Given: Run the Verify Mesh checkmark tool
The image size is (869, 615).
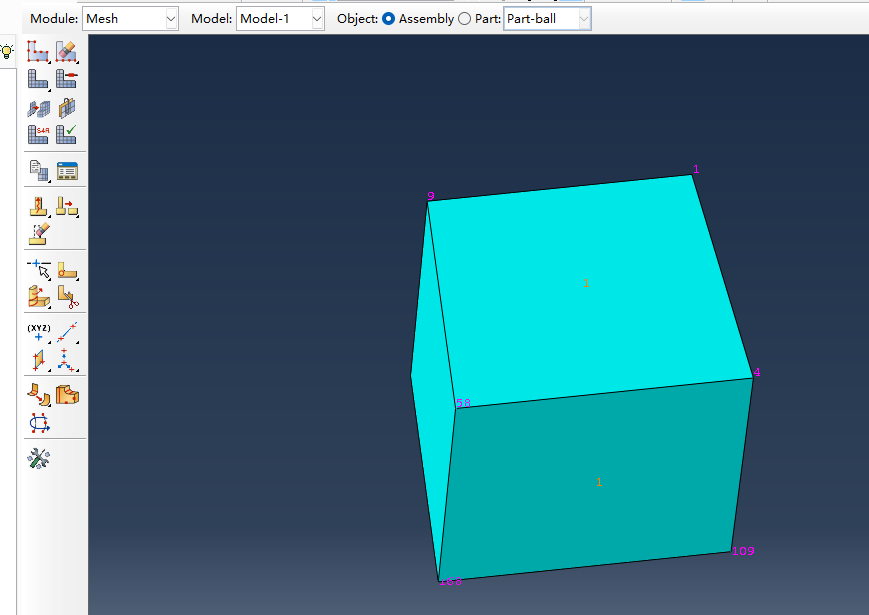Looking at the screenshot, I should (66, 133).
